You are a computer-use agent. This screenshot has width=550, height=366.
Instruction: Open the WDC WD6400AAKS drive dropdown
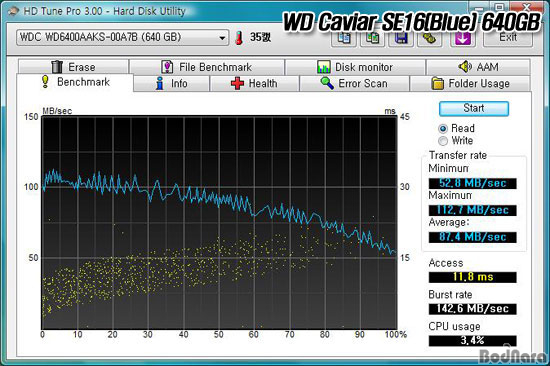click(122, 38)
